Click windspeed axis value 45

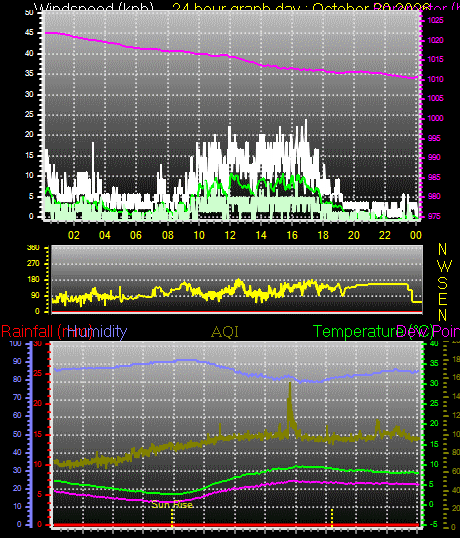[x=30, y=33]
